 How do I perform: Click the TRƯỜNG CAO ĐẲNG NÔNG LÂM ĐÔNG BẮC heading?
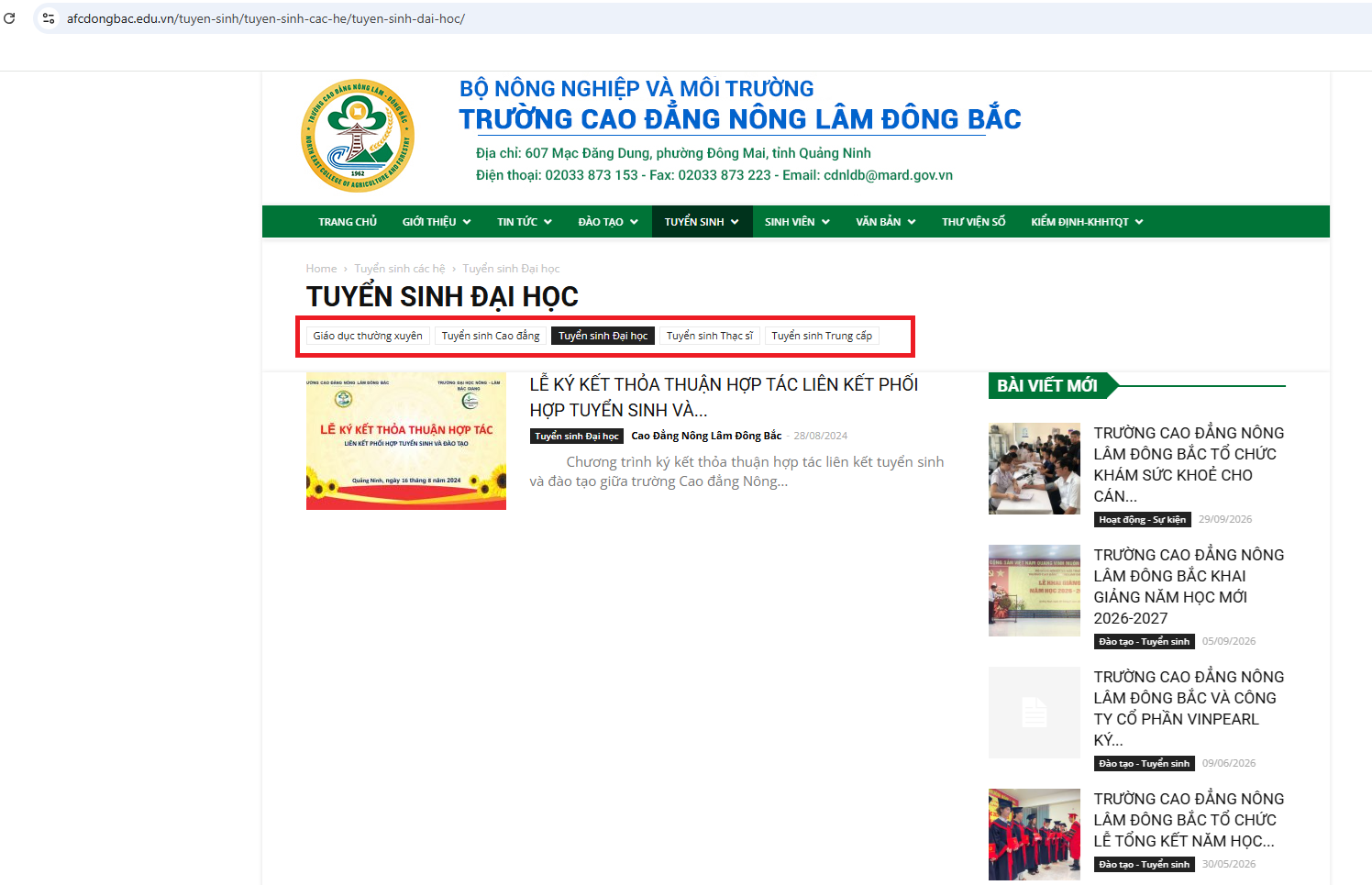(x=740, y=119)
